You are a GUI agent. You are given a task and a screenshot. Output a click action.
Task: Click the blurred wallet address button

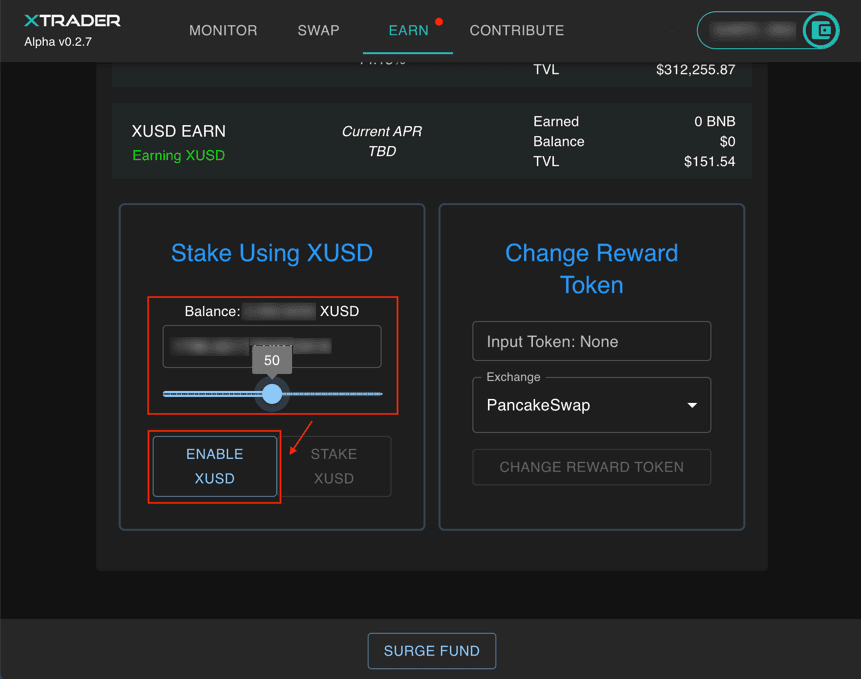pyautogui.click(x=768, y=30)
